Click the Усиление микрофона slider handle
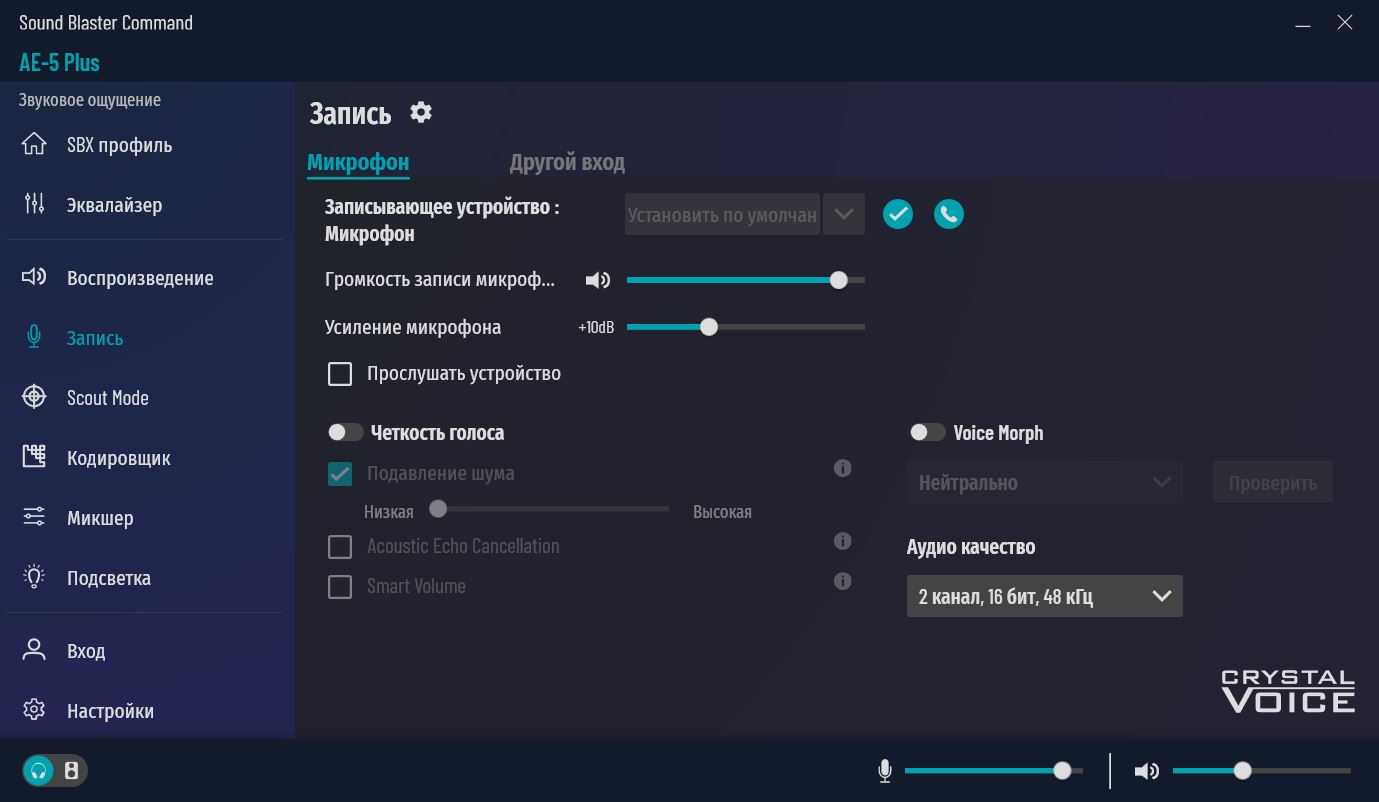This screenshot has height=802, width=1379. point(709,327)
